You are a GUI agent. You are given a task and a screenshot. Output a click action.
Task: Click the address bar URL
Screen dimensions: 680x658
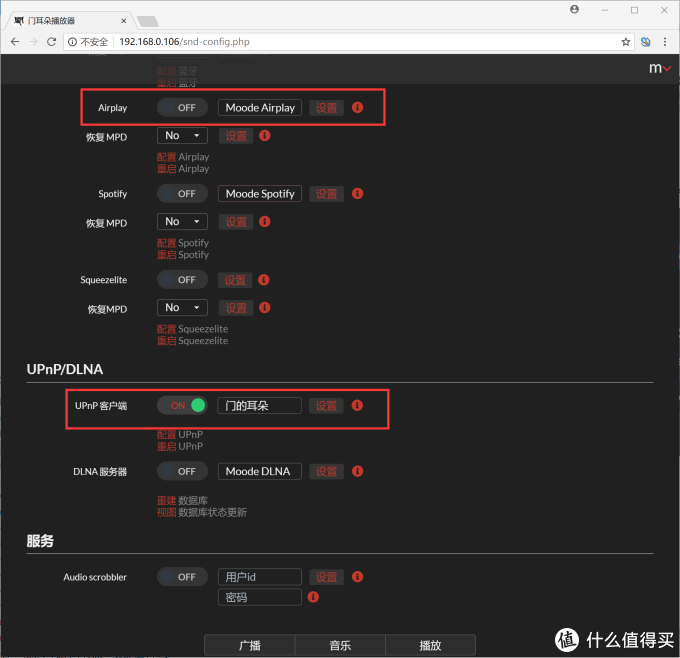[184, 42]
